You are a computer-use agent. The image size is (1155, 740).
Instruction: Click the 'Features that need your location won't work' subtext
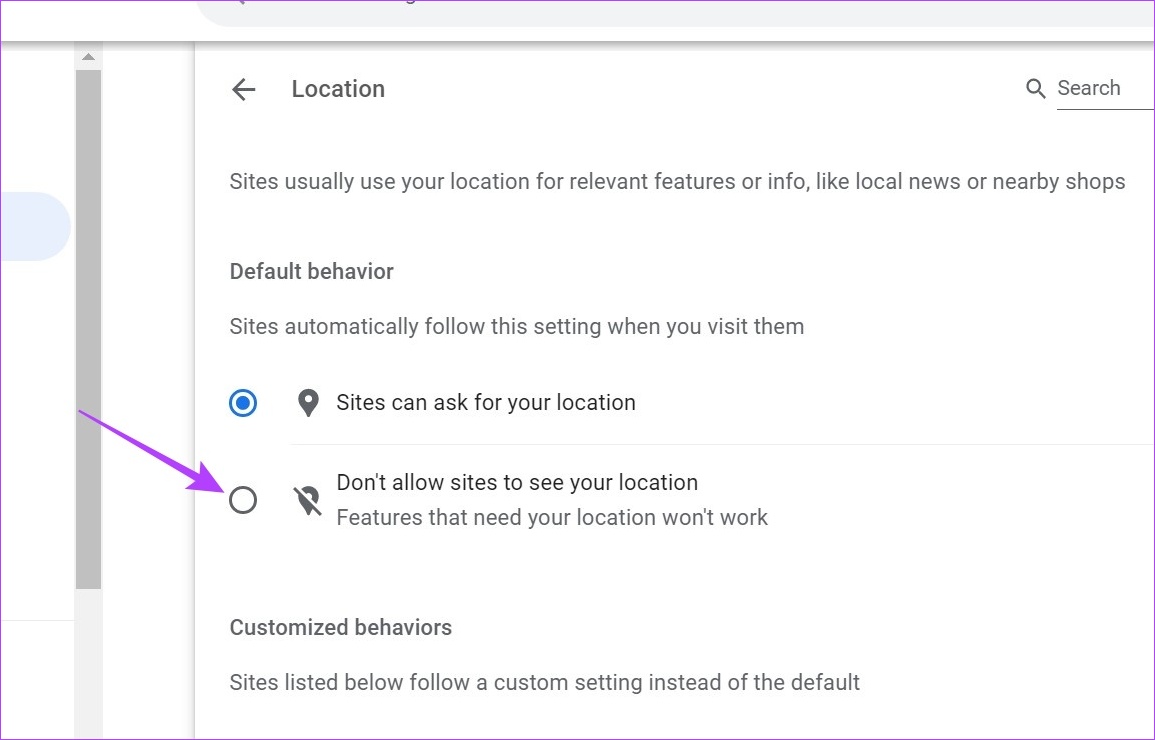point(552,517)
